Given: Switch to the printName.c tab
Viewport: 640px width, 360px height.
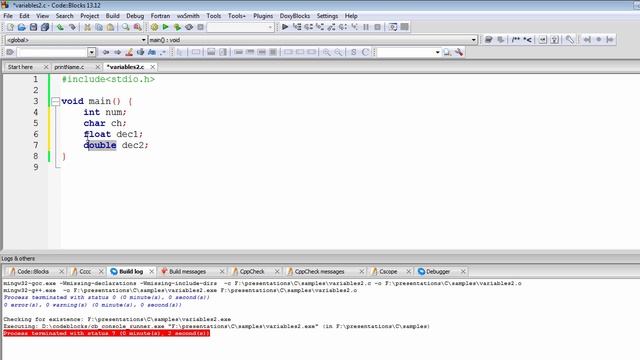Looking at the screenshot, I should pyautogui.click(x=69, y=67).
